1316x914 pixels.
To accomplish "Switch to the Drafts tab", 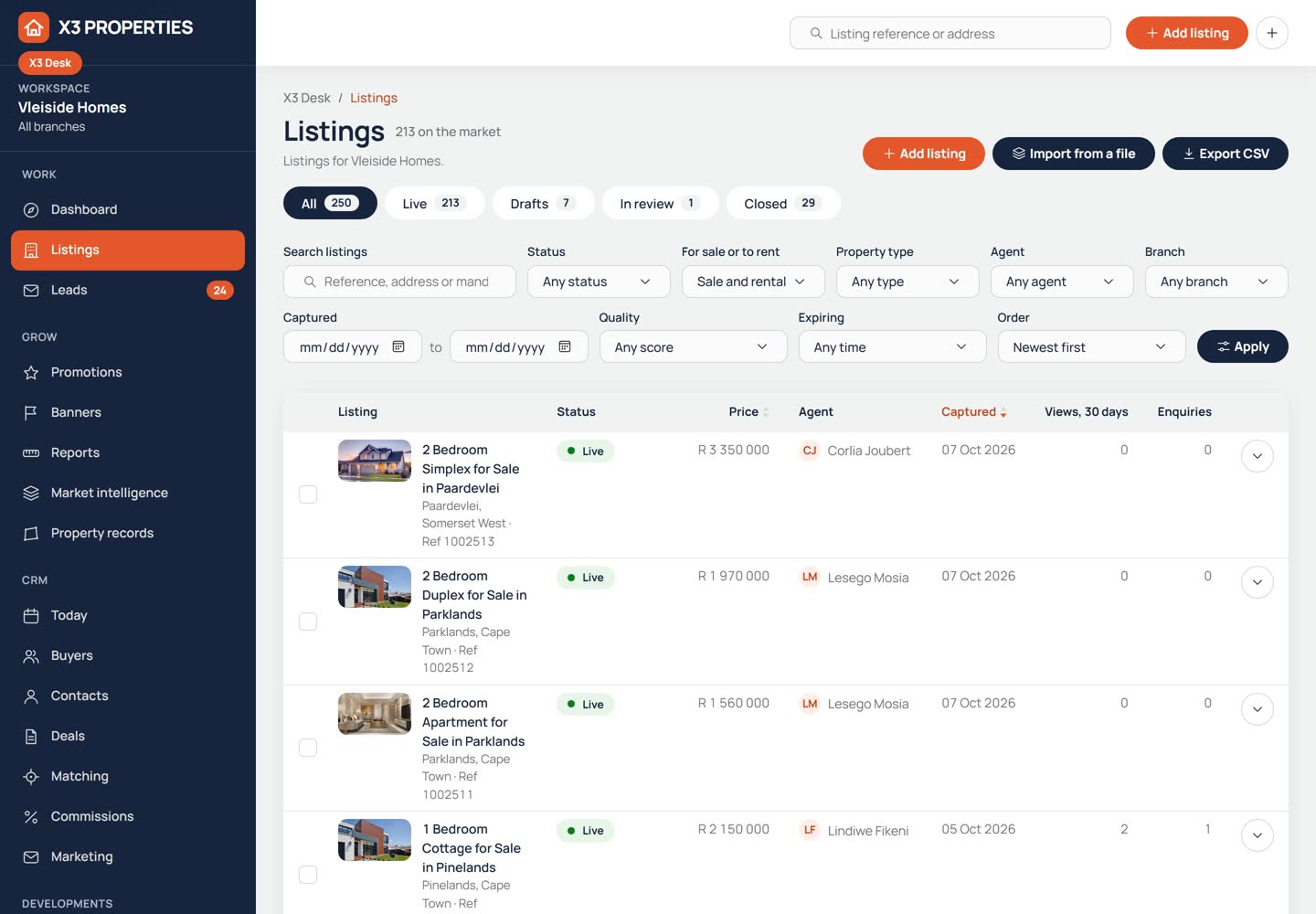I will [x=543, y=203].
